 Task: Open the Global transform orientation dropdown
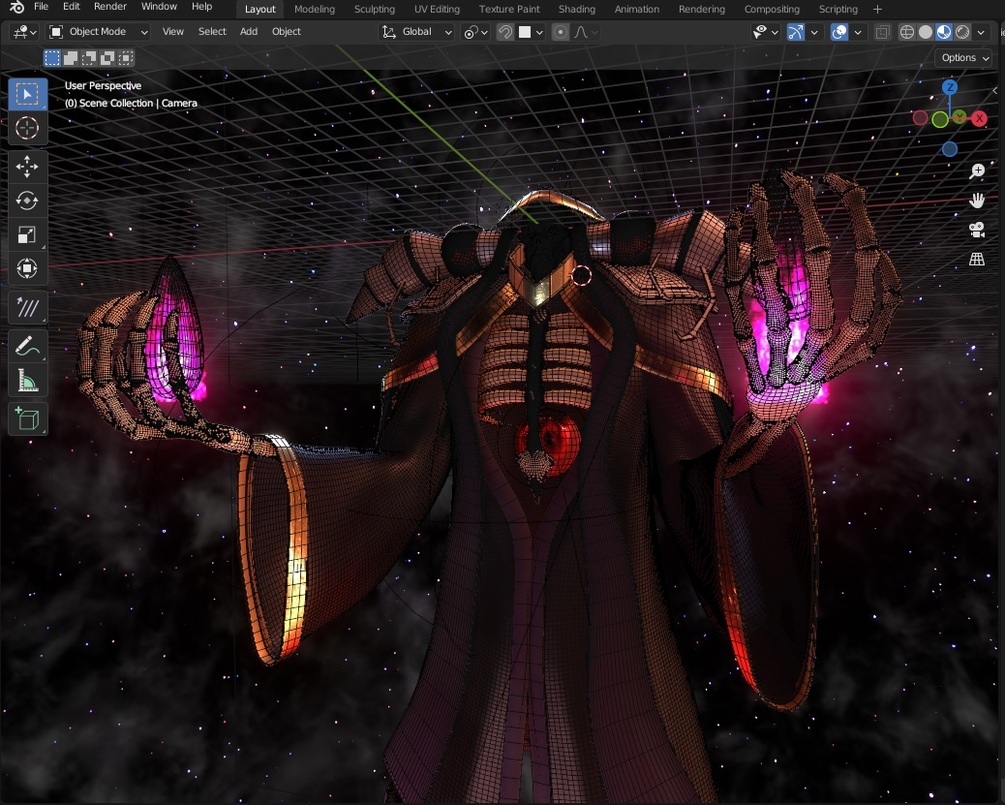pyautogui.click(x=417, y=31)
